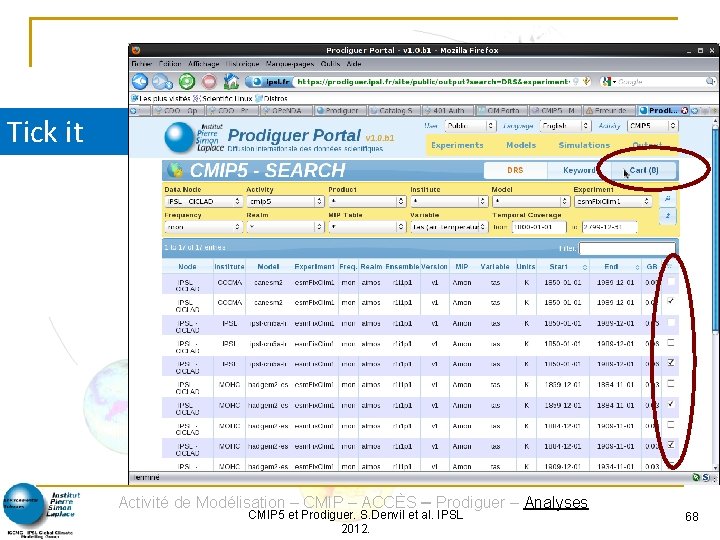The image size is (720, 540).
Task: Switch to the Catalog S browser tab
Action: tap(394, 111)
